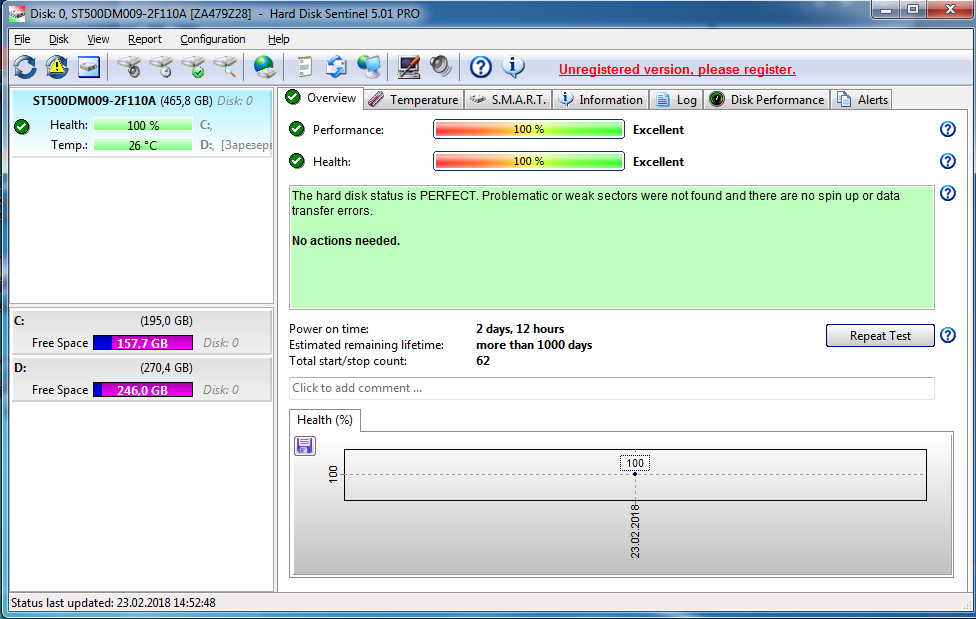
Task: Click the 'Unregistered version, please register' link
Action: (x=677, y=69)
